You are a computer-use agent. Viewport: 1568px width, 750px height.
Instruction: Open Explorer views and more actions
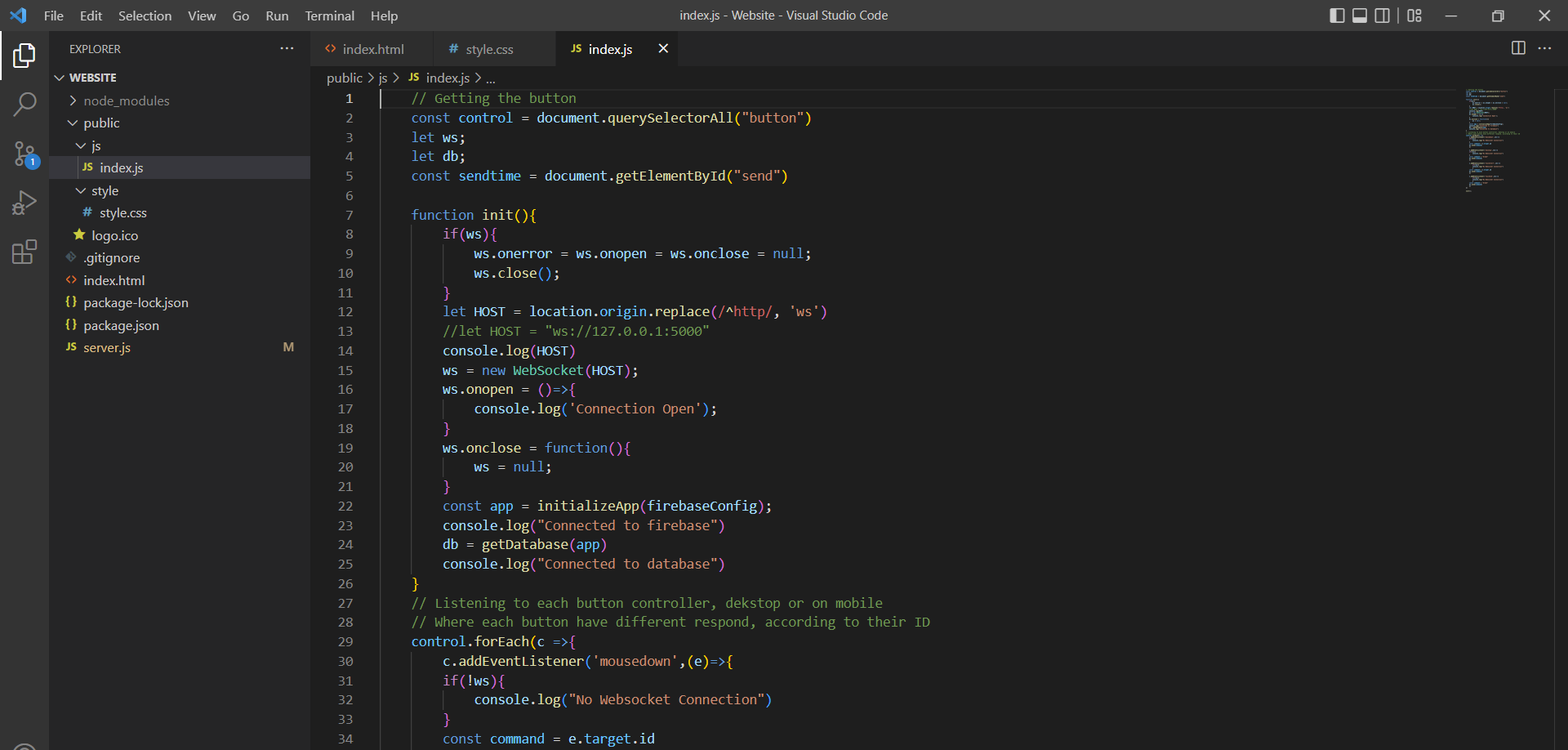tap(287, 49)
